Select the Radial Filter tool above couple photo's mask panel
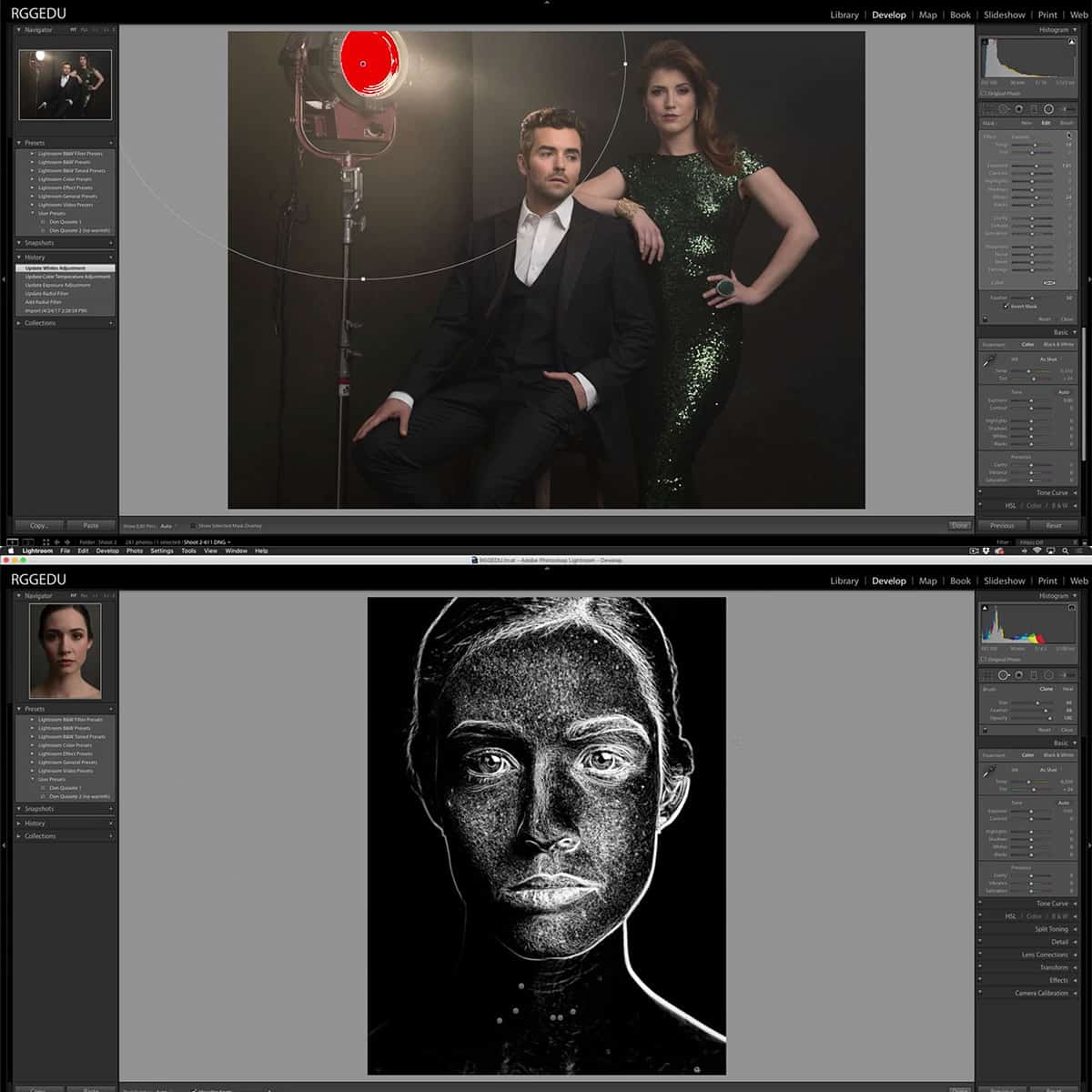Viewport: 1092px width, 1092px height. pyautogui.click(x=1048, y=108)
